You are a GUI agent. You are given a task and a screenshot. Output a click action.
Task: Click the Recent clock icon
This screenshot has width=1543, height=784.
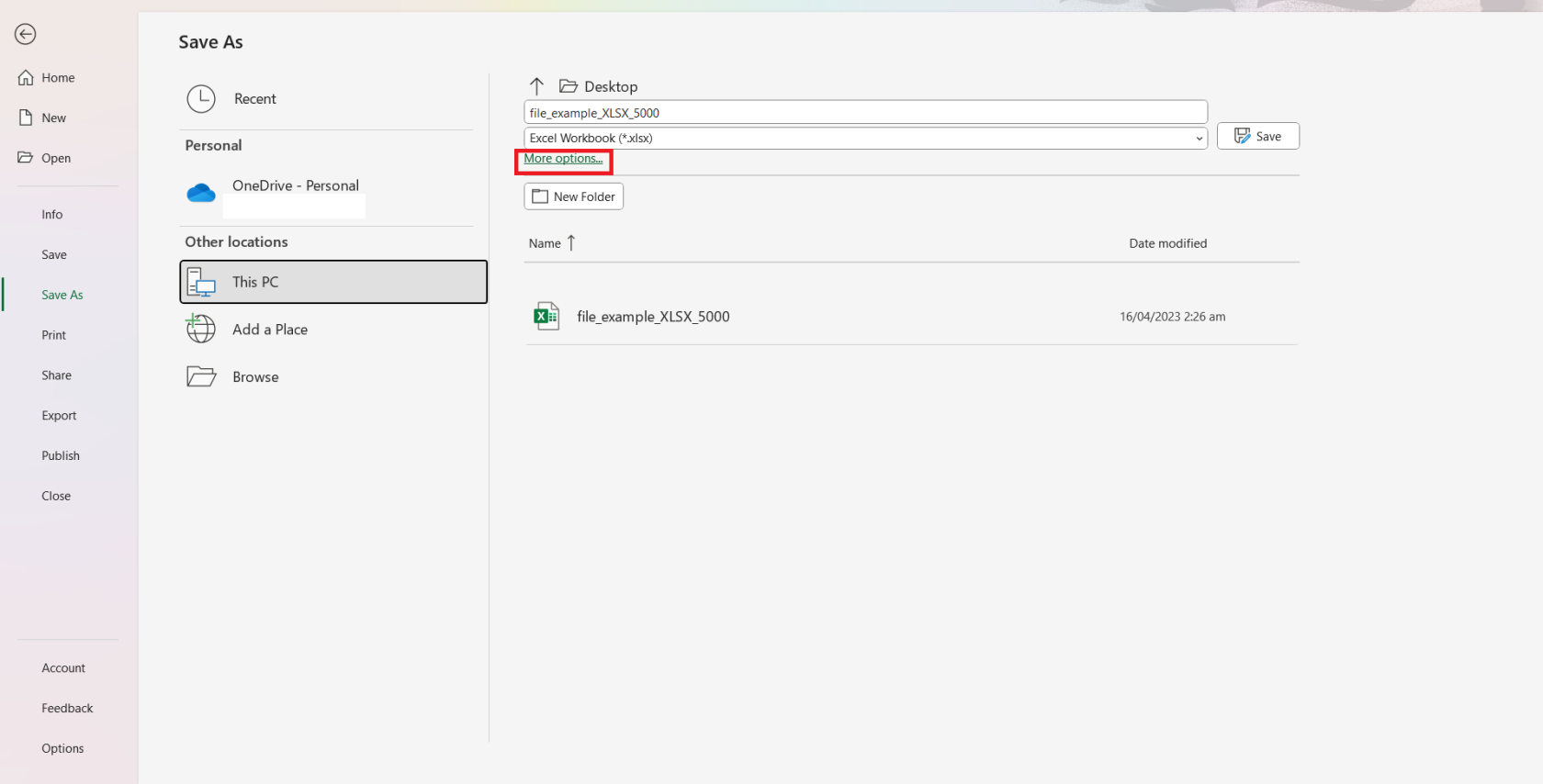201,99
